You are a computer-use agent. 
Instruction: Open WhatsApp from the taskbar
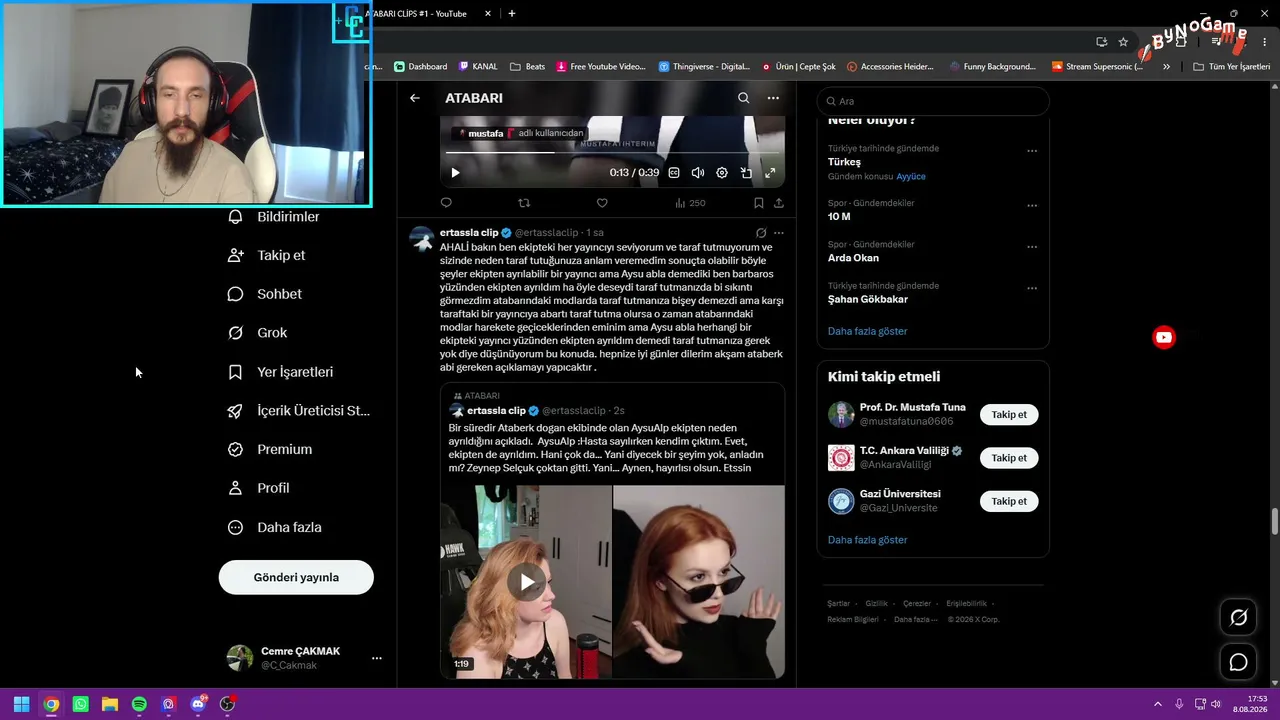[x=81, y=704]
